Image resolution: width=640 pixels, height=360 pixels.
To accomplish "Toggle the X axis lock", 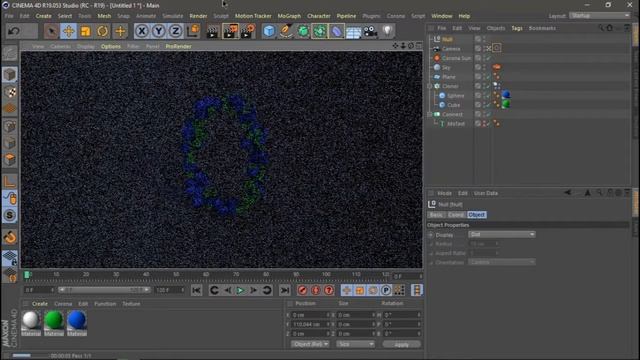I will click(142, 31).
